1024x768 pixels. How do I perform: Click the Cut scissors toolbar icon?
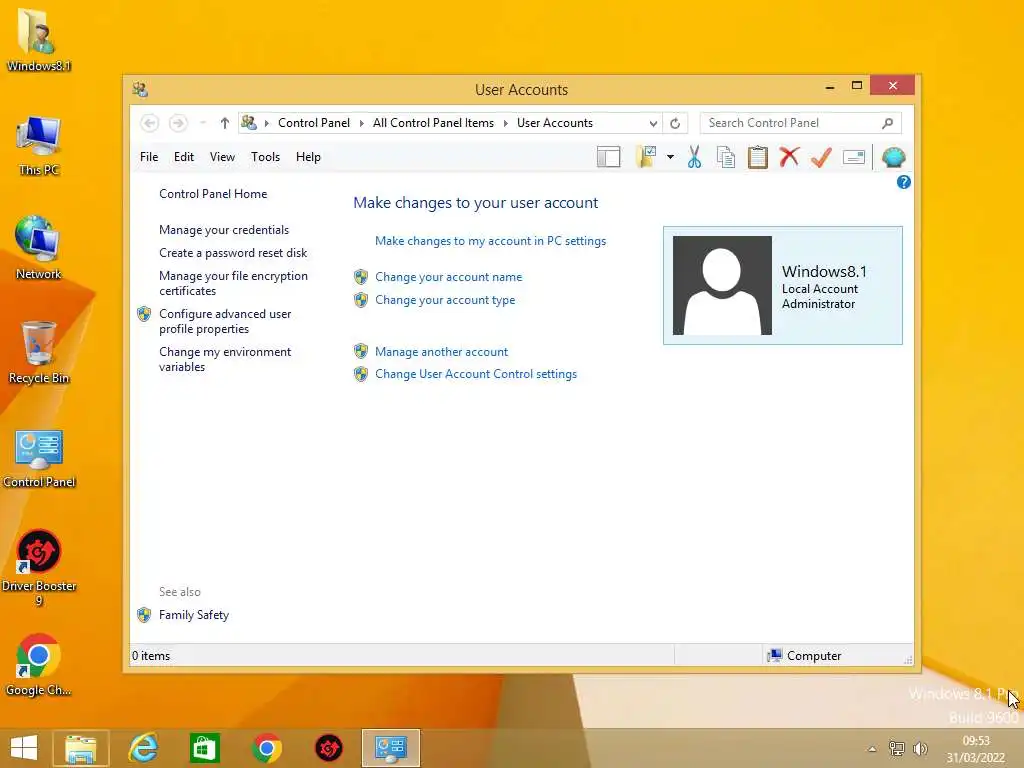click(x=694, y=157)
